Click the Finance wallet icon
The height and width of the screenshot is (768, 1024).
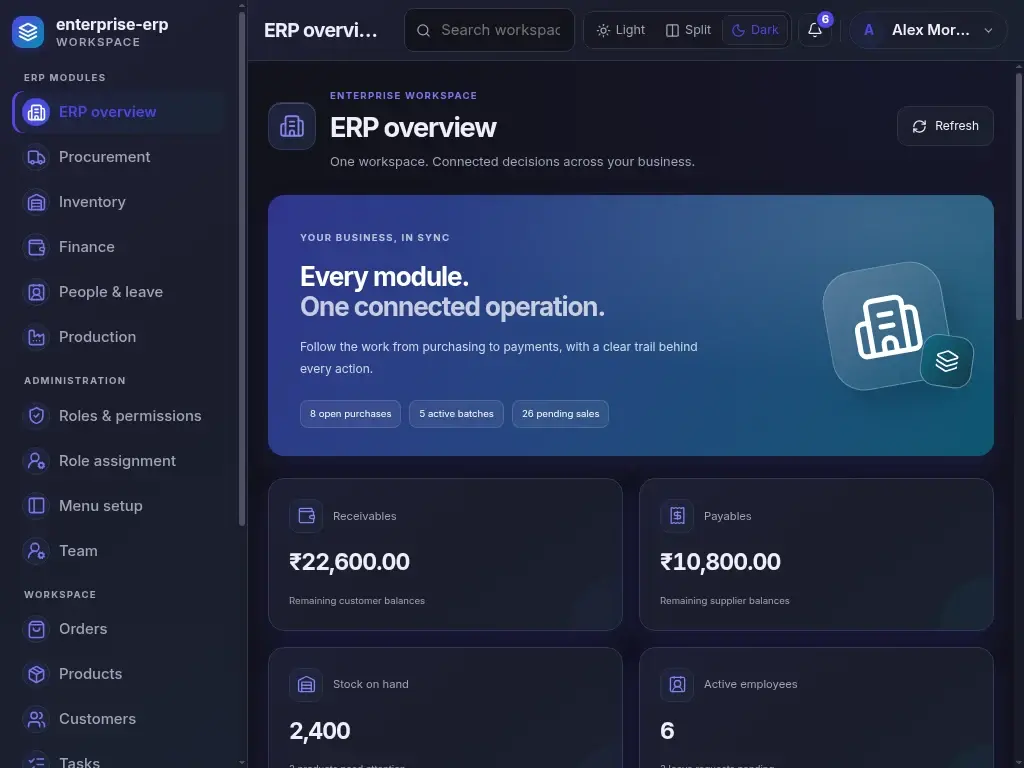(x=37, y=248)
